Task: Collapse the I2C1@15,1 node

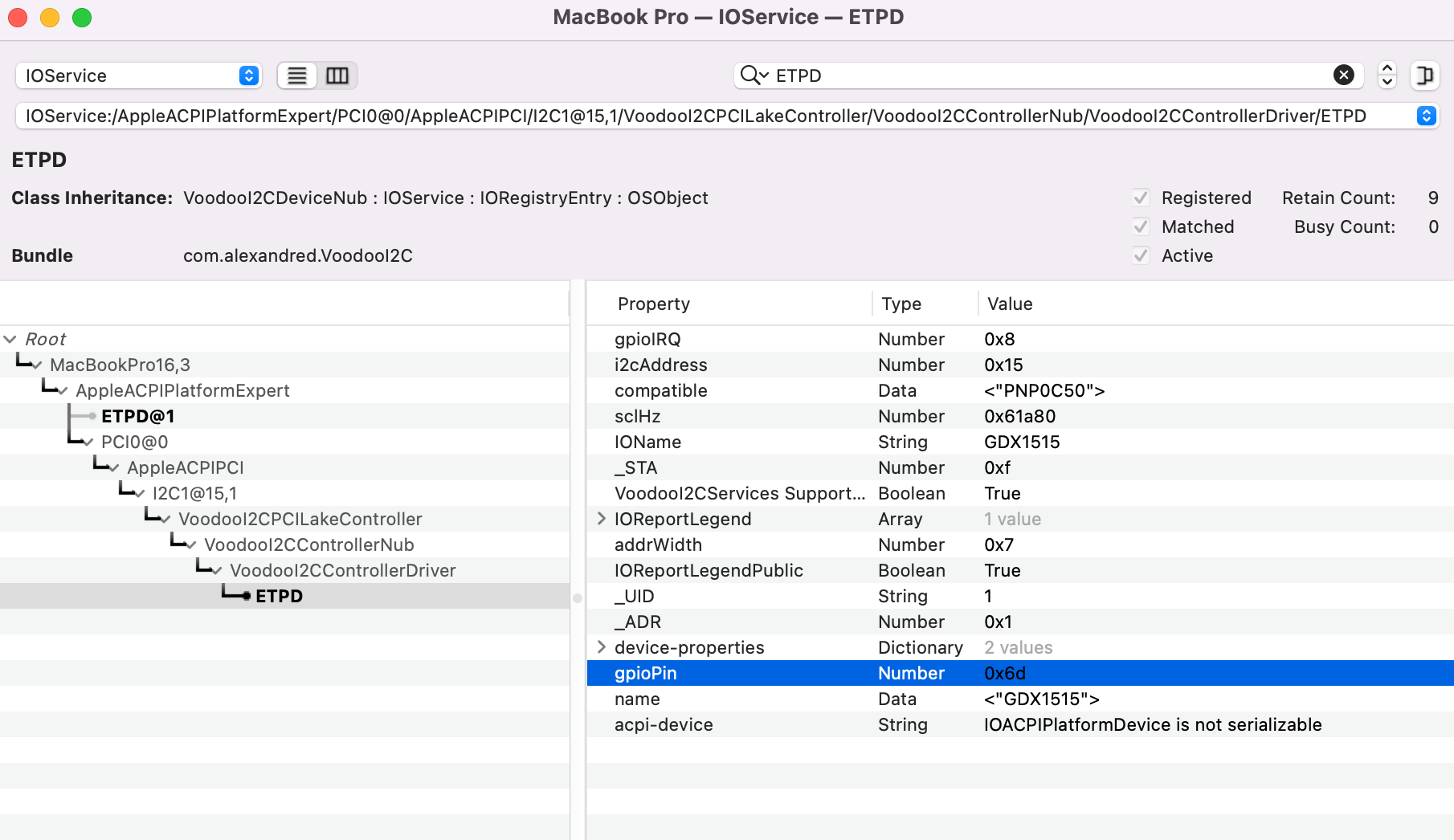Action: coord(140,494)
